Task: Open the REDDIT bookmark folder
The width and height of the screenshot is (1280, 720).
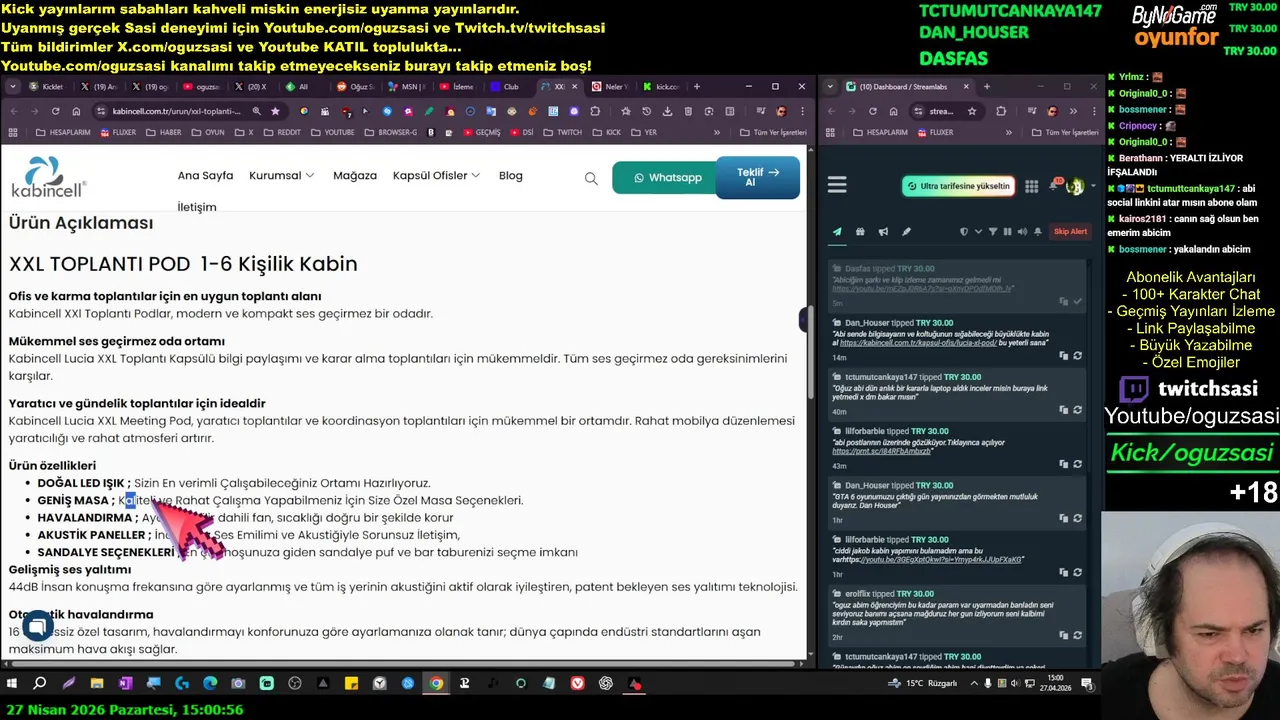Action: coord(282,132)
